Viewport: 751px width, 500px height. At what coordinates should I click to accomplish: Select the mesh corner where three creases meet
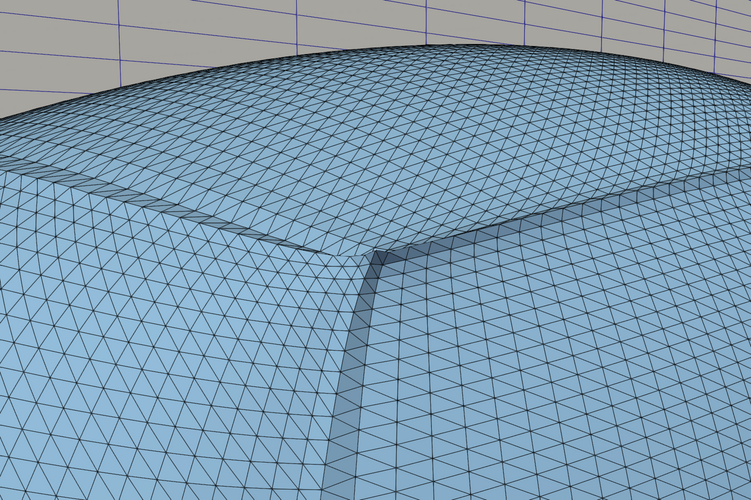coord(376,253)
